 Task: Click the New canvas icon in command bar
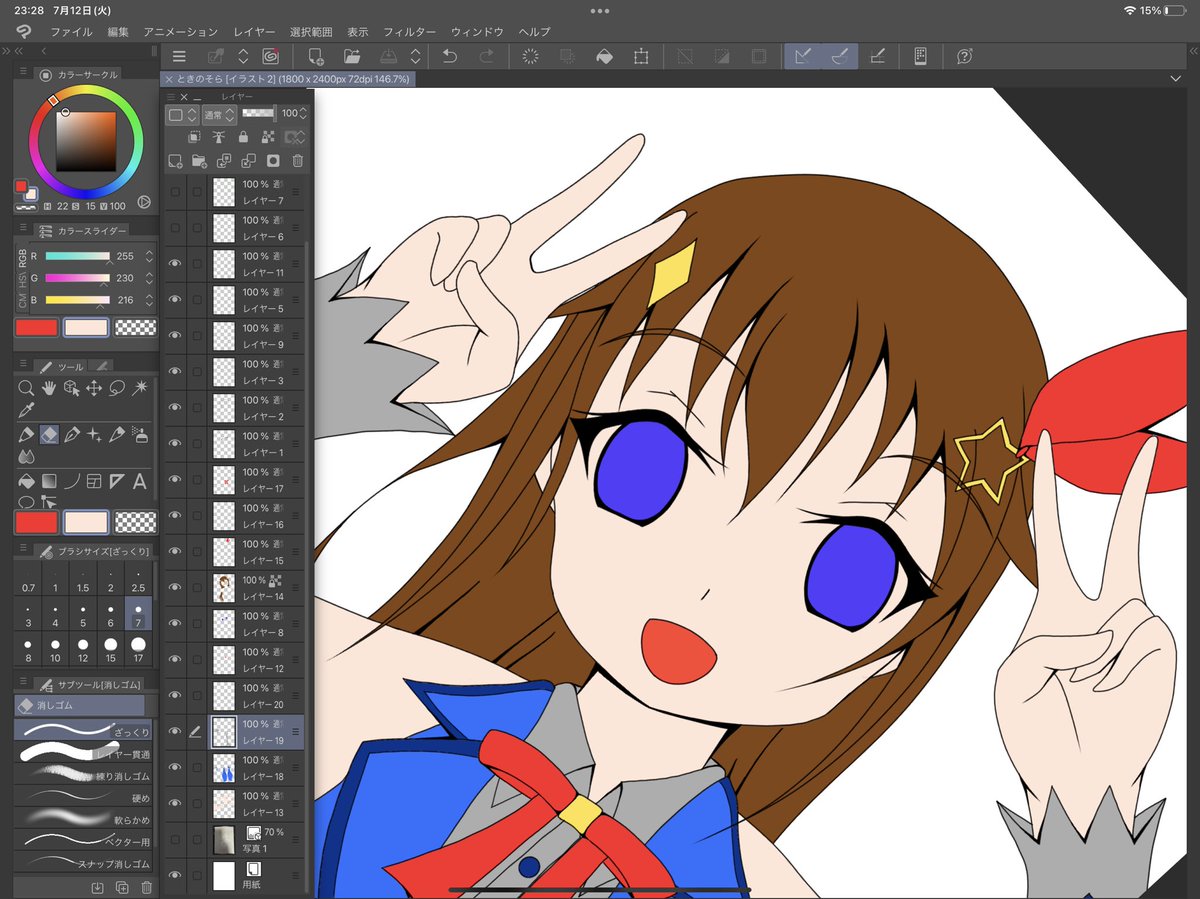(316, 57)
